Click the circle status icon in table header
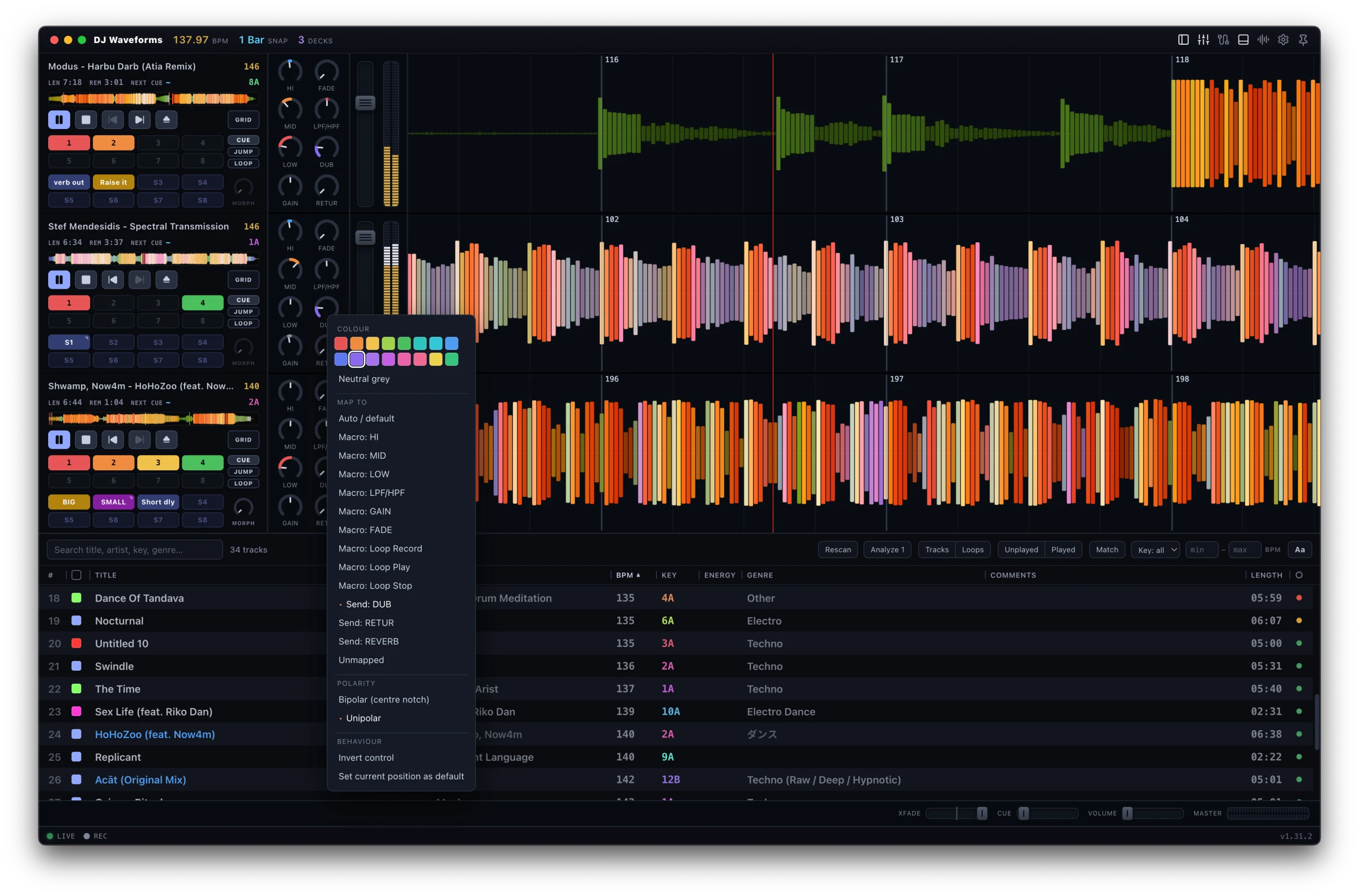The height and width of the screenshot is (896, 1359). pyautogui.click(x=1298, y=575)
